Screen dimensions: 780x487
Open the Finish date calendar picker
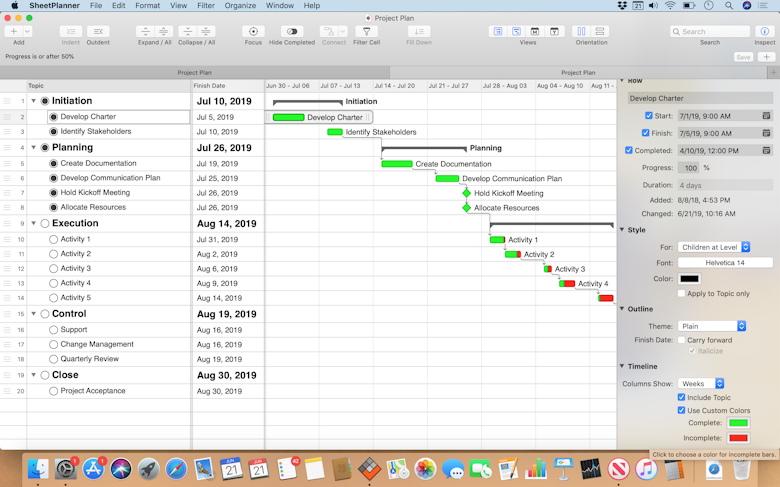[766, 133]
